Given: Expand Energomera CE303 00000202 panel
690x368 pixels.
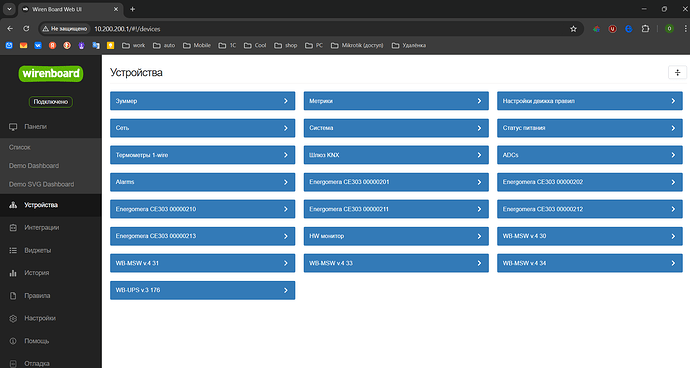Looking at the screenshot, I should [590, 182].
